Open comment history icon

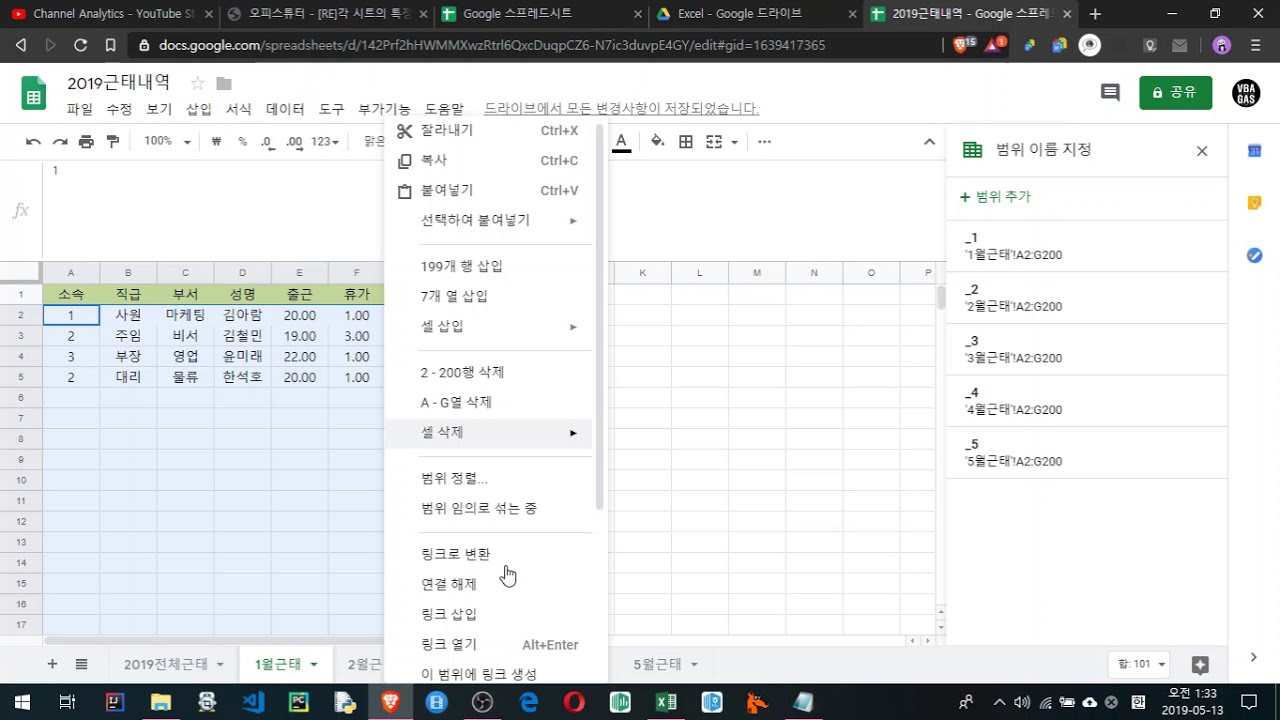point(1110,92)
